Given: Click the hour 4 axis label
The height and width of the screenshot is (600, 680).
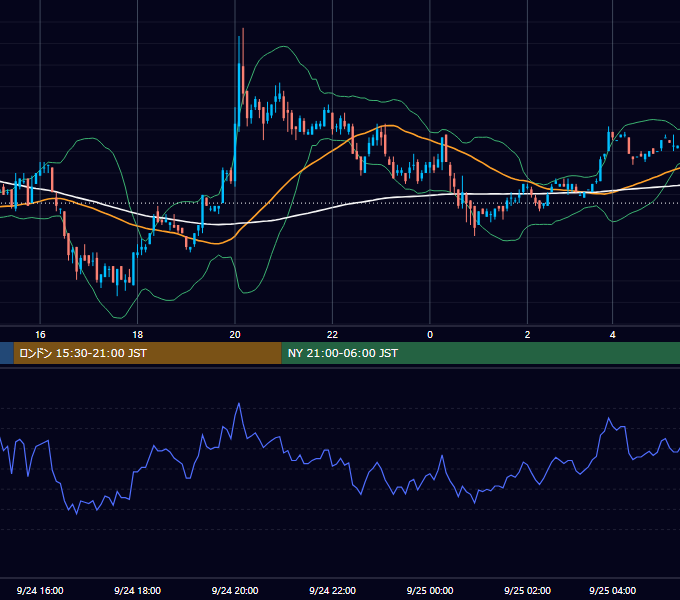Looking at the screenshot, I should 612,334.
